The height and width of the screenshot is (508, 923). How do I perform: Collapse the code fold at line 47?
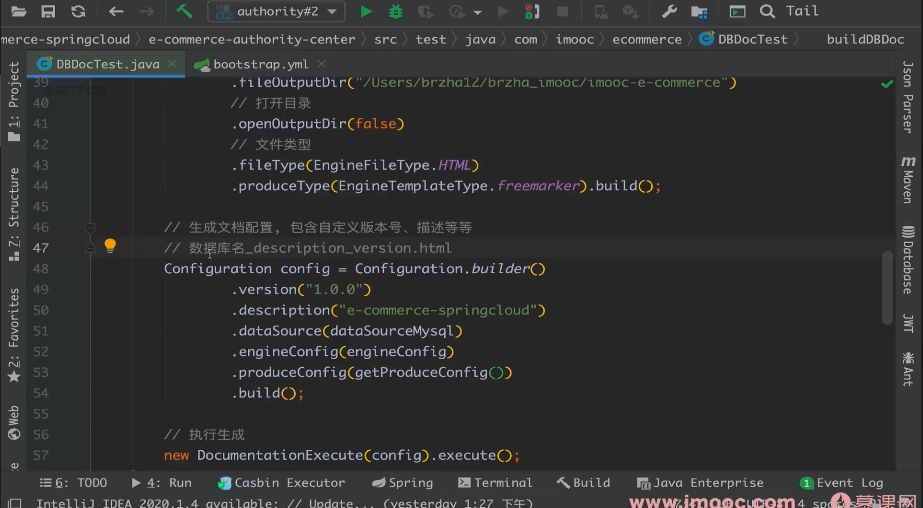(x=90, y=247)
